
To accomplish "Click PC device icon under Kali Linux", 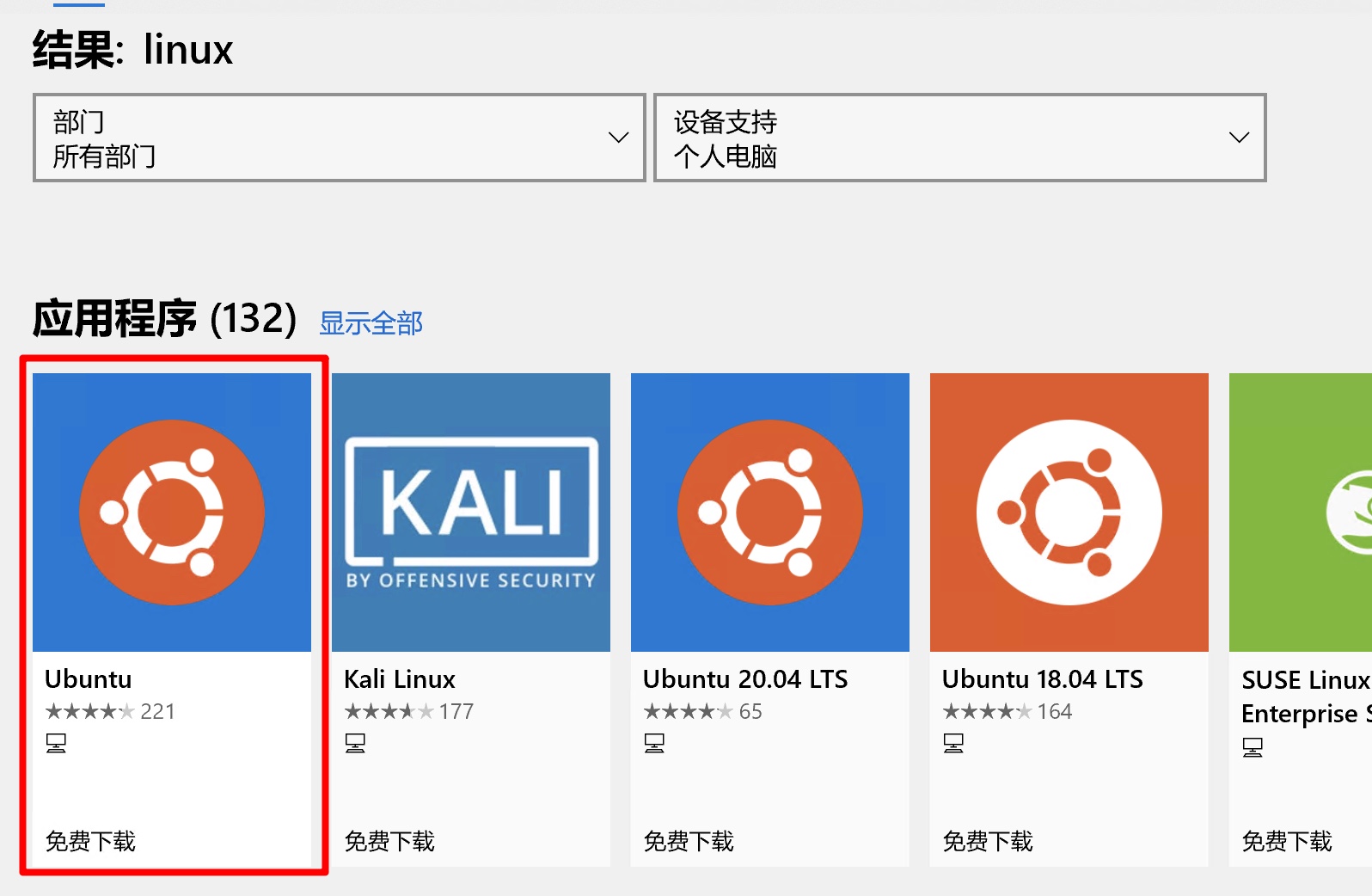I will (355, 743).
